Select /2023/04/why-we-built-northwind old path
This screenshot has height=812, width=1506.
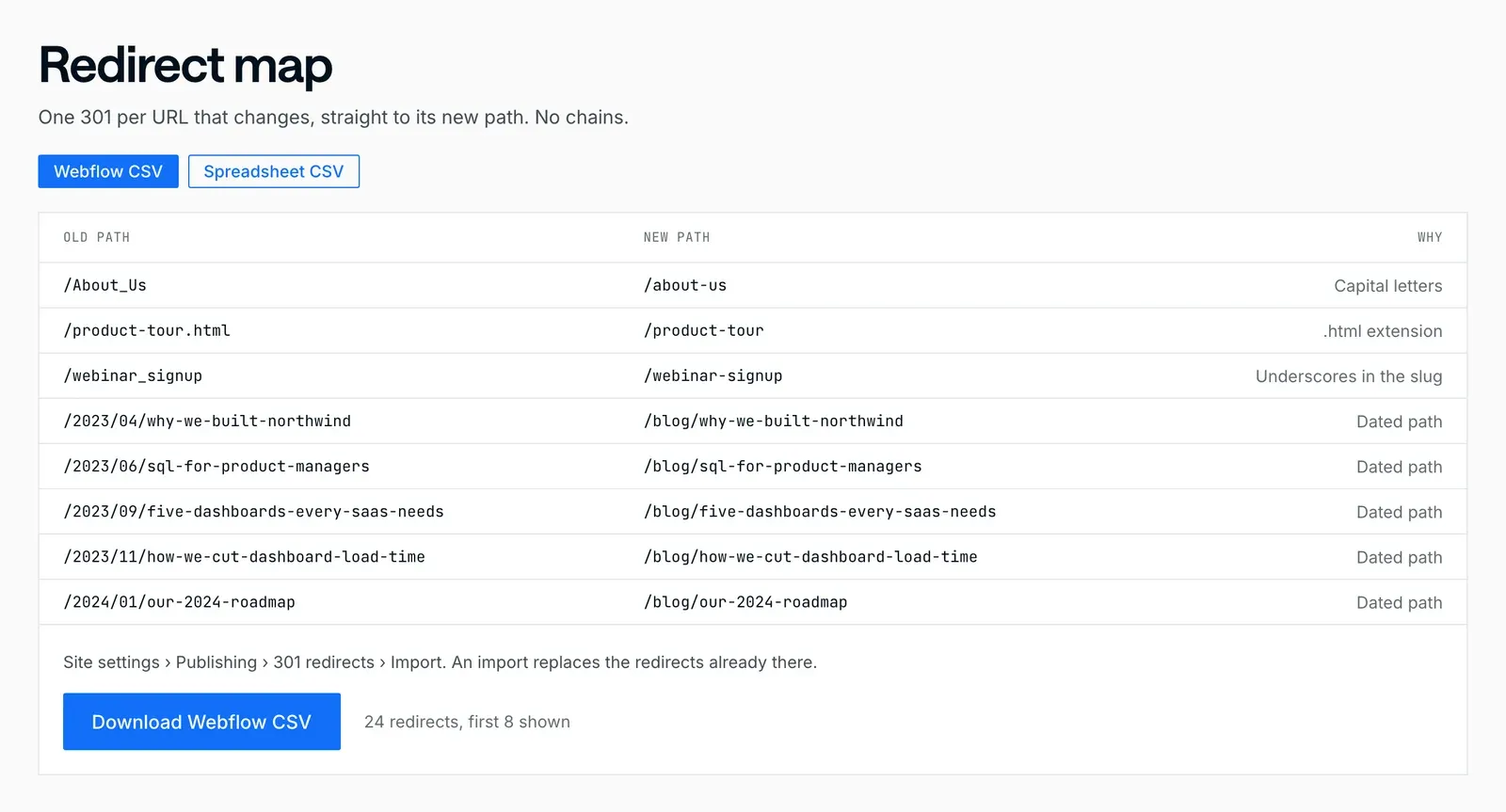coord(207,421)
